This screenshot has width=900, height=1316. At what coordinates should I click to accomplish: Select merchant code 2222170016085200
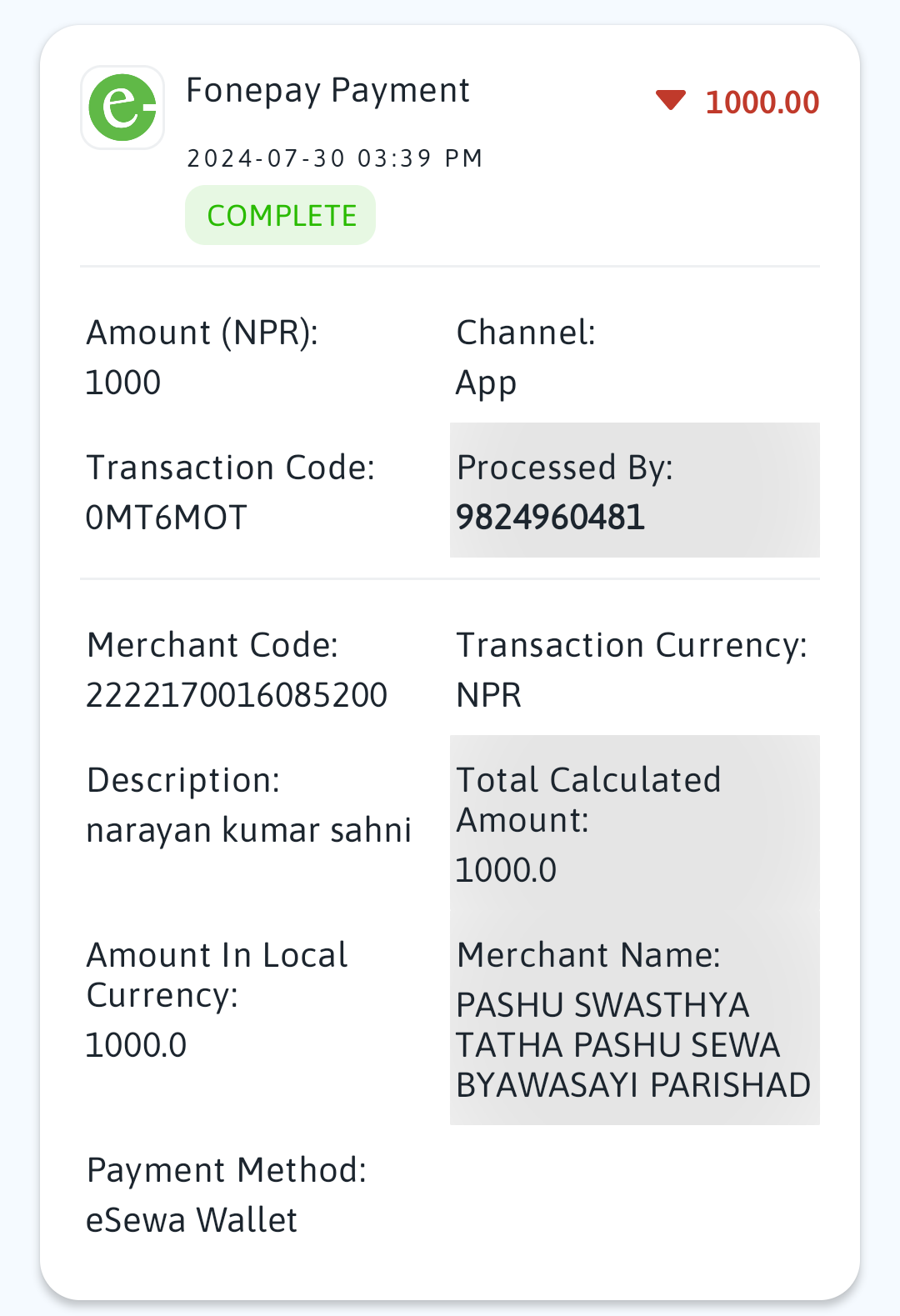(237, 695)
